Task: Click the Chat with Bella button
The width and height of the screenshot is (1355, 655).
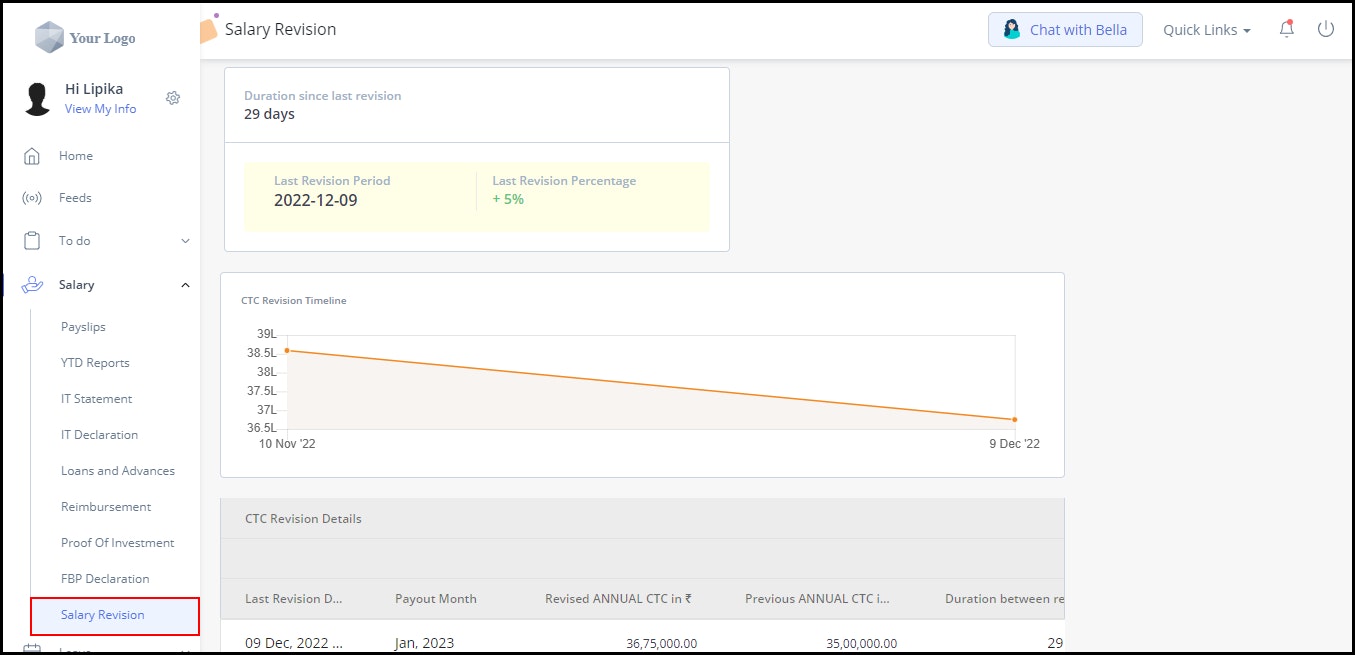Action: (1065, 30)
